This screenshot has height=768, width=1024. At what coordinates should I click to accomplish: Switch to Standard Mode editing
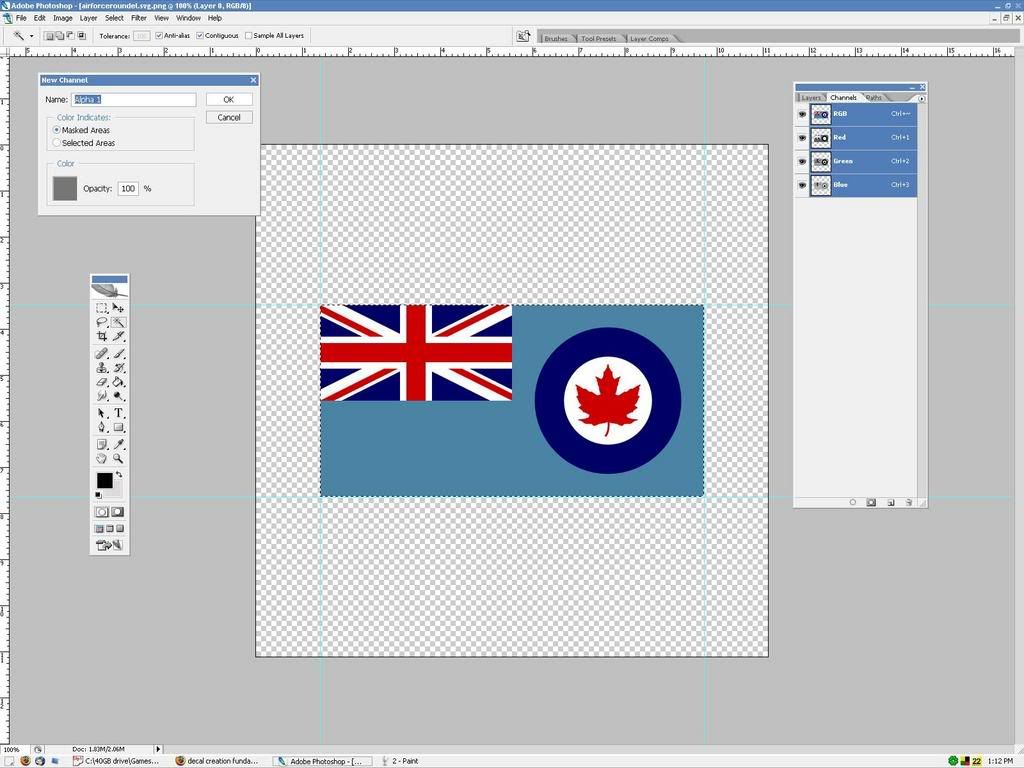click(101, 512)
